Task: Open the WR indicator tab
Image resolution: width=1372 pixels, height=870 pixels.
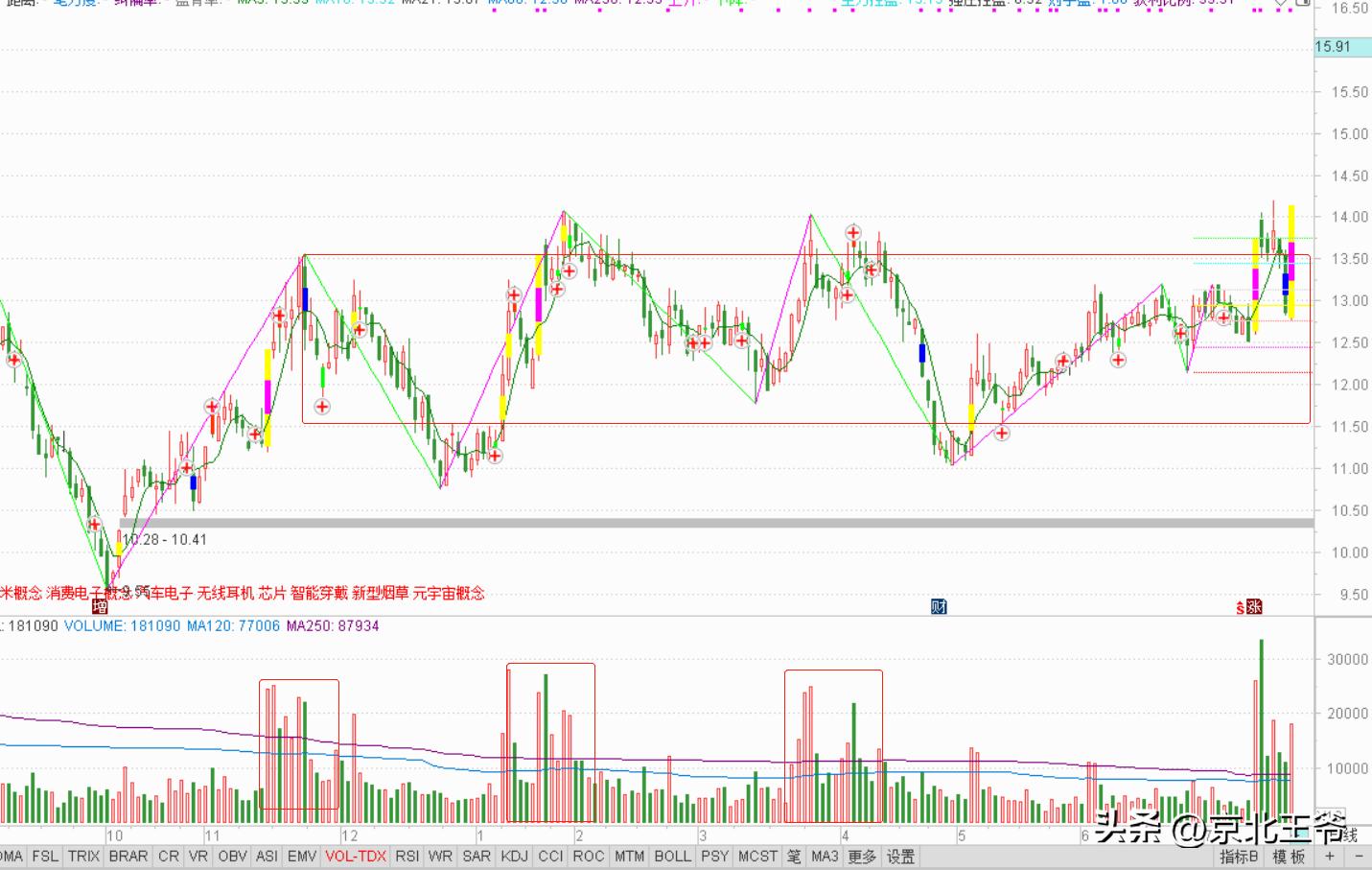Action: pos(441,857)
